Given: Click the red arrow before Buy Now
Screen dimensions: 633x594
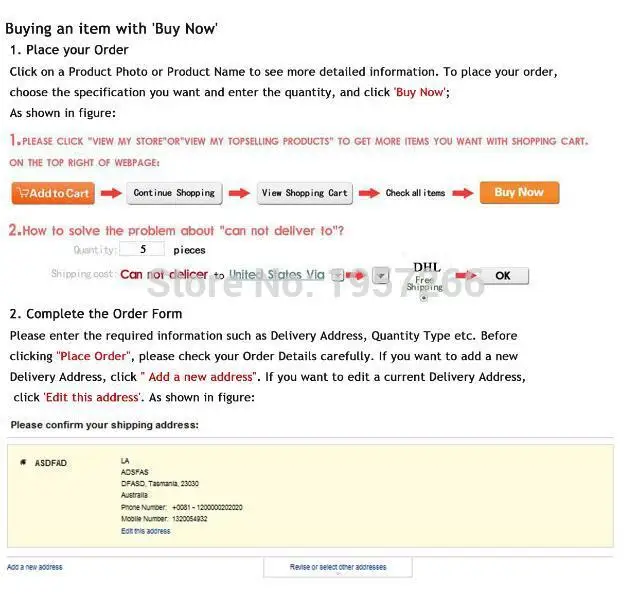Looking at the screenshot, I should point(463,193).
